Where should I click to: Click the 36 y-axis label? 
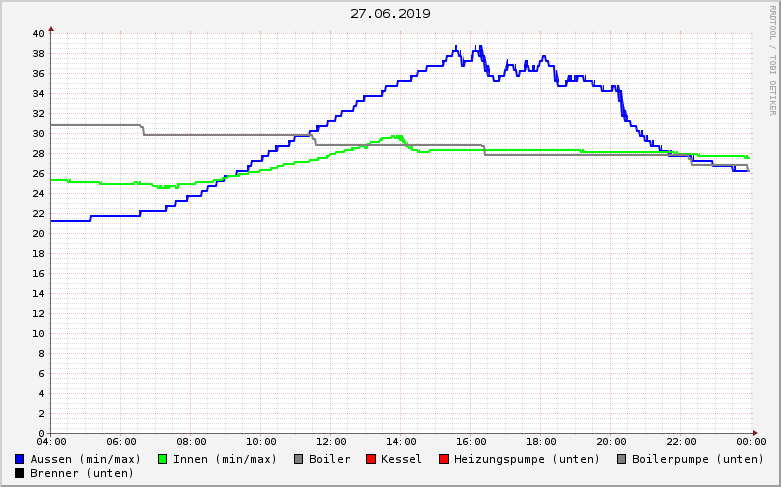click(39, 74)
